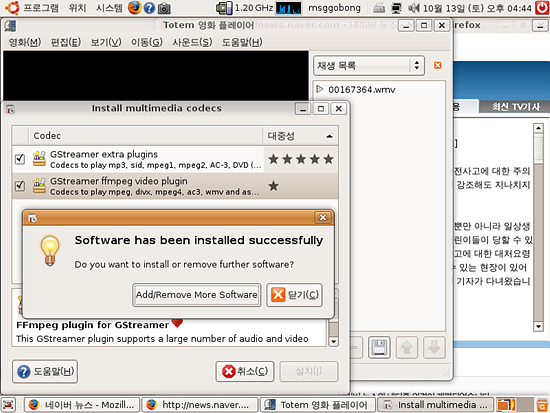Click the red power quit button
Image resolution: width=550 pixels, height=413 pixels.
pyautogui.click(x=542, y=8)
